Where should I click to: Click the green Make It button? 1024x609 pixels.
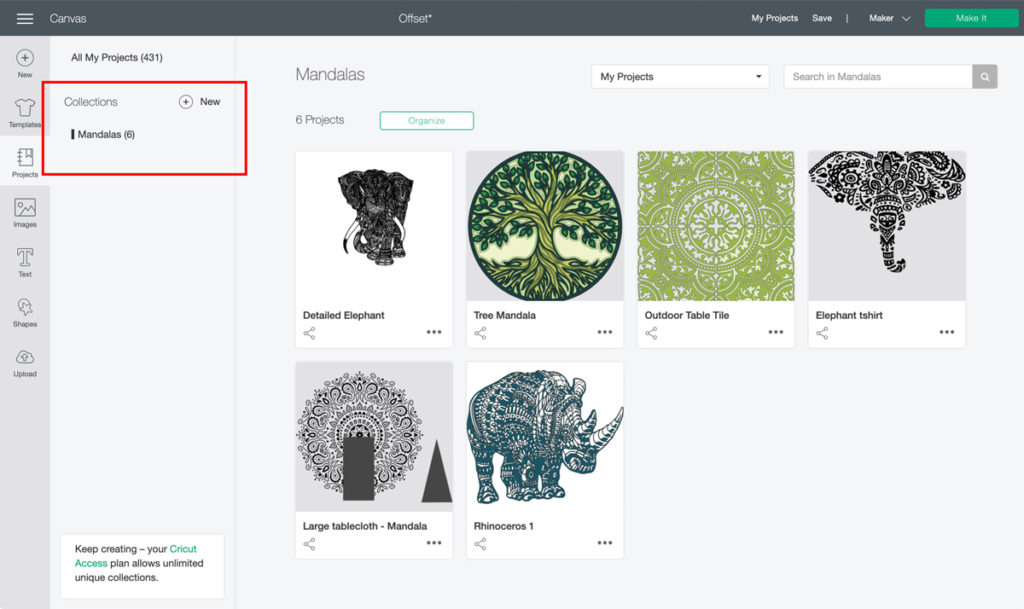tap(971, 18)
